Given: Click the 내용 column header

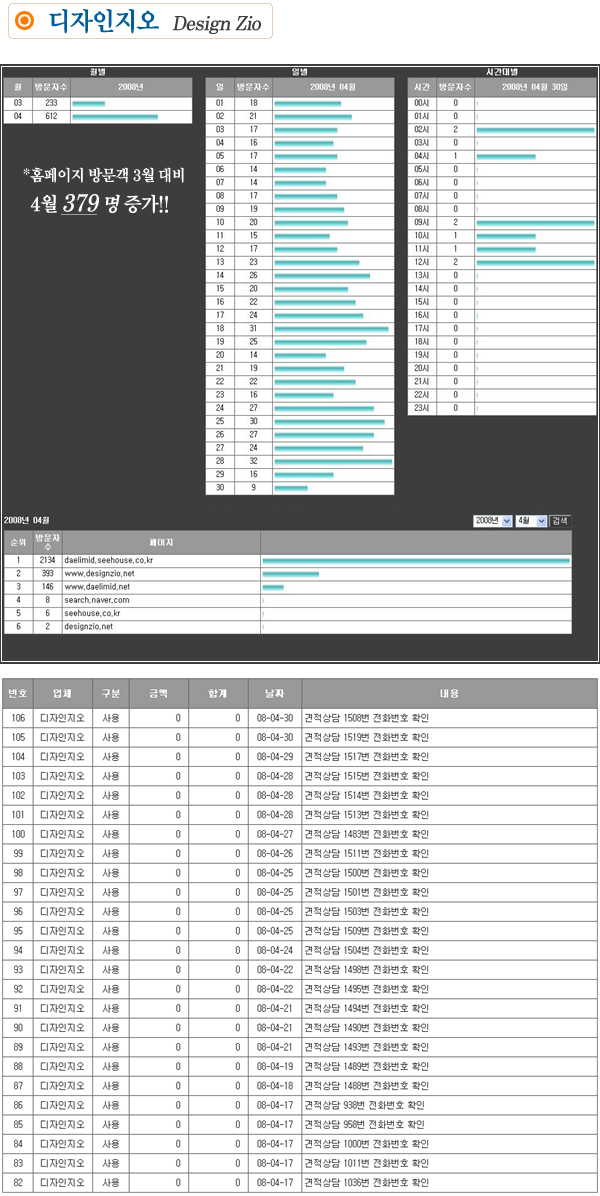Looking at the screenshot, I should (448, 693).
